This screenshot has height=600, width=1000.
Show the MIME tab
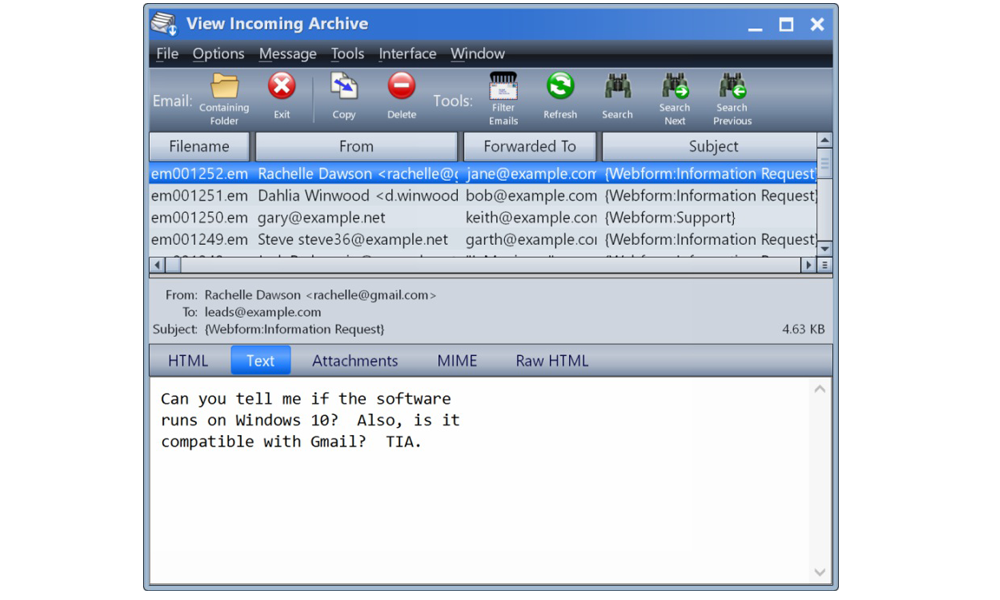[x=457, y=361]
